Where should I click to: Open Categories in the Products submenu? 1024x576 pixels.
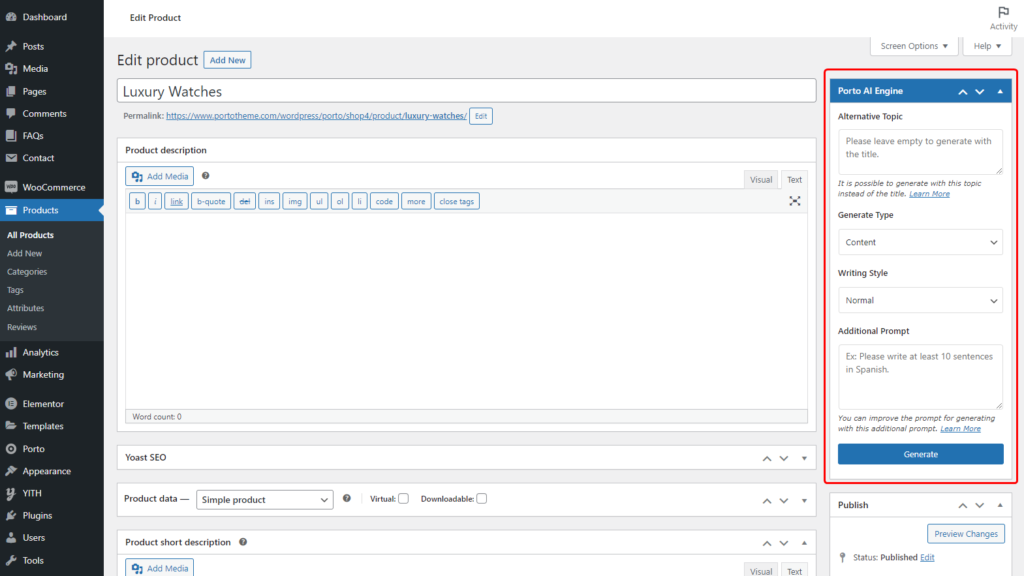27,271
